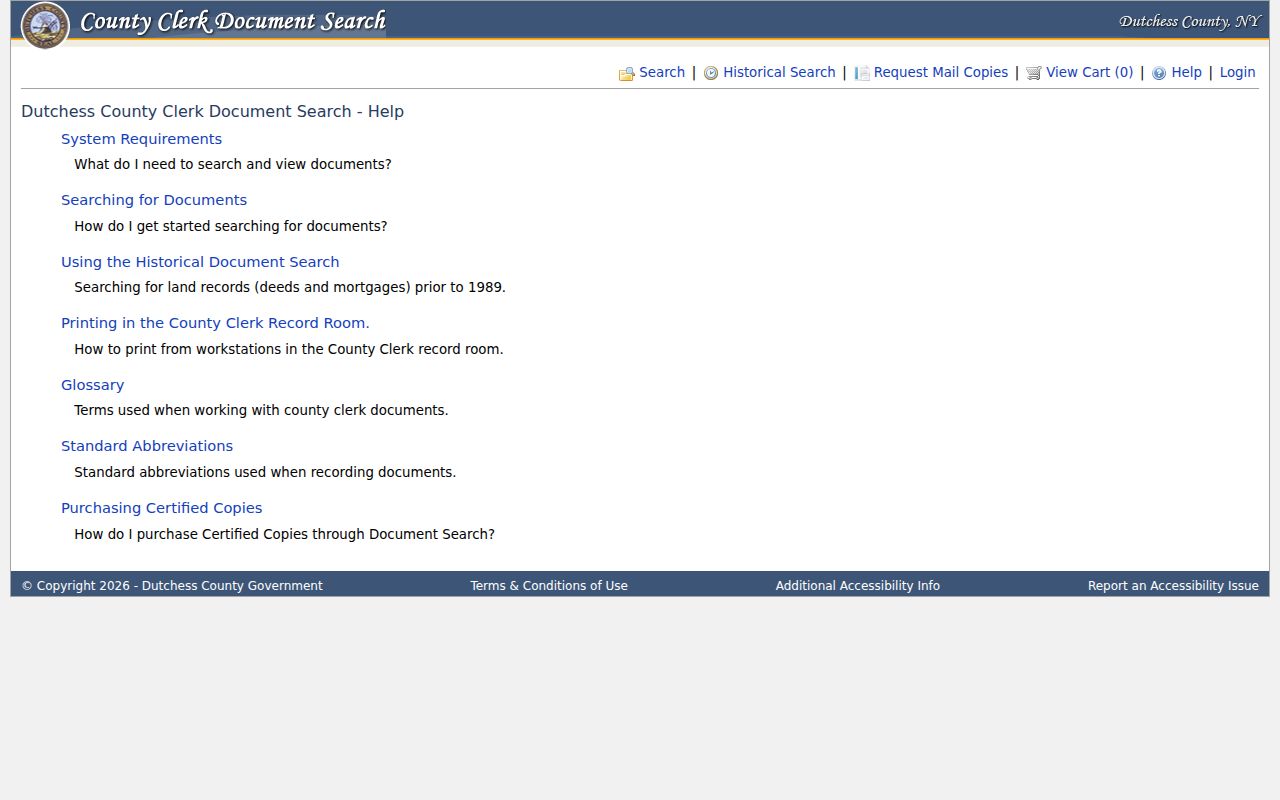1280x800 pixels.
Task: Click 'How to print from workstations' description
Action: point(289,349)
